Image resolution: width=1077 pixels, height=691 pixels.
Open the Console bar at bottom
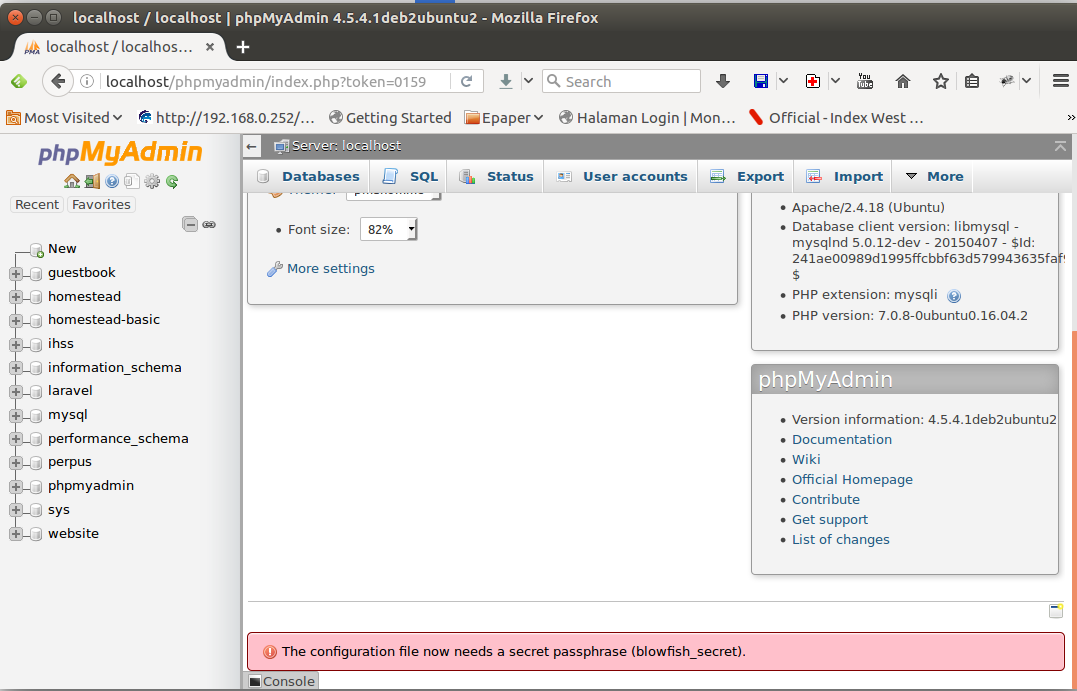(282, 681)
